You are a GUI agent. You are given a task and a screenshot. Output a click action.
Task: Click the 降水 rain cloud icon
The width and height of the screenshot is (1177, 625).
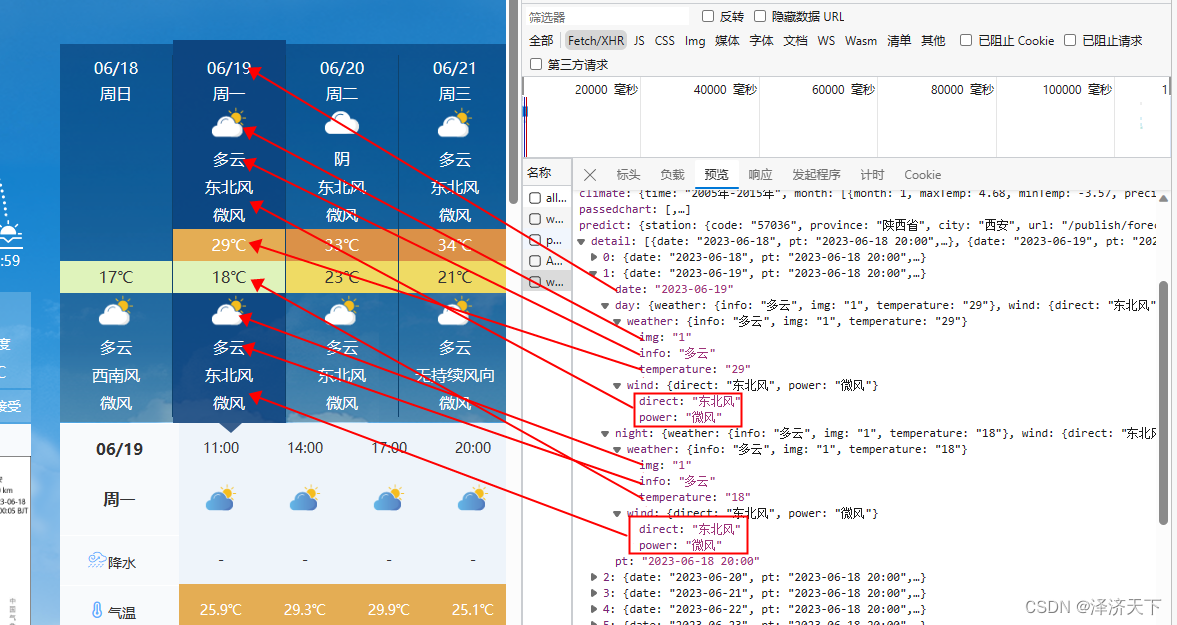pos(96,560)
